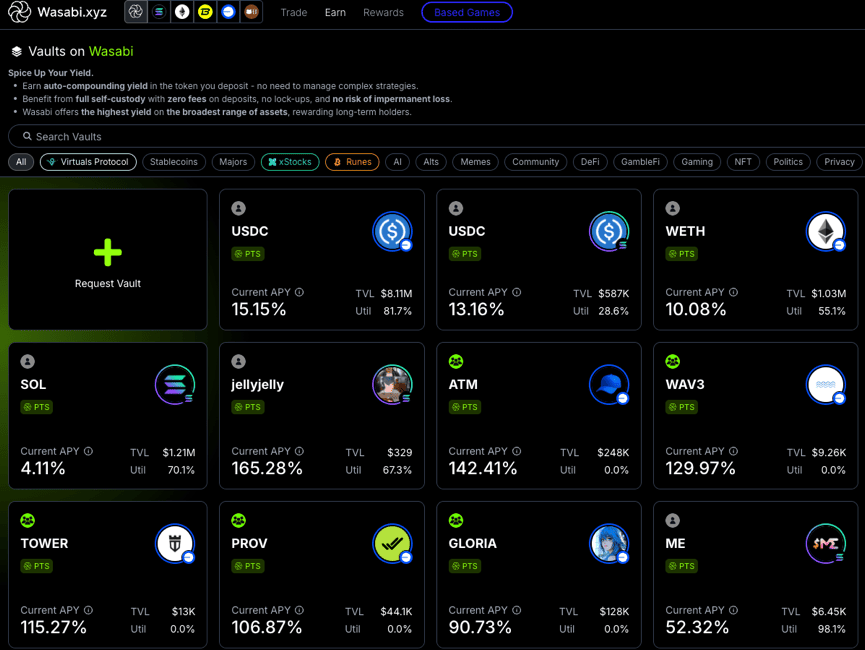Viewport: 865px width, 650px height.
Task: Filter vaults by Stablecoins
Action: click(174, 162)
